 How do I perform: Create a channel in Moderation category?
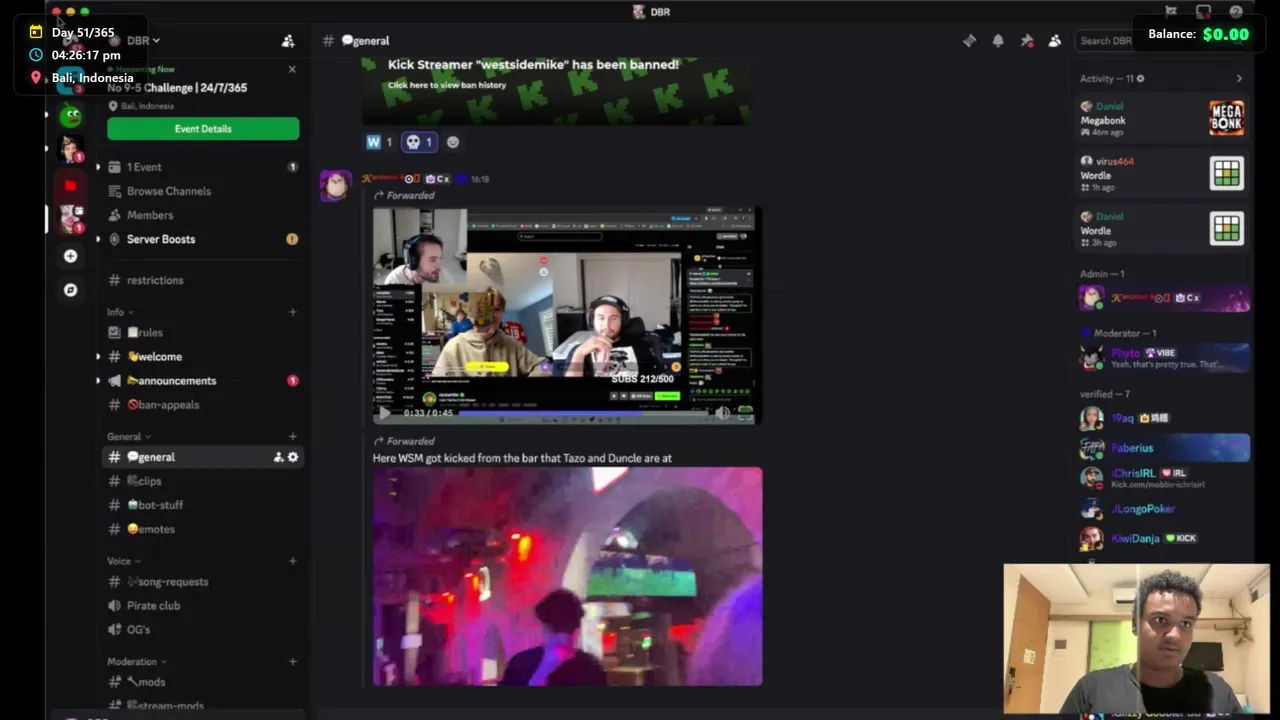[293, 661]
